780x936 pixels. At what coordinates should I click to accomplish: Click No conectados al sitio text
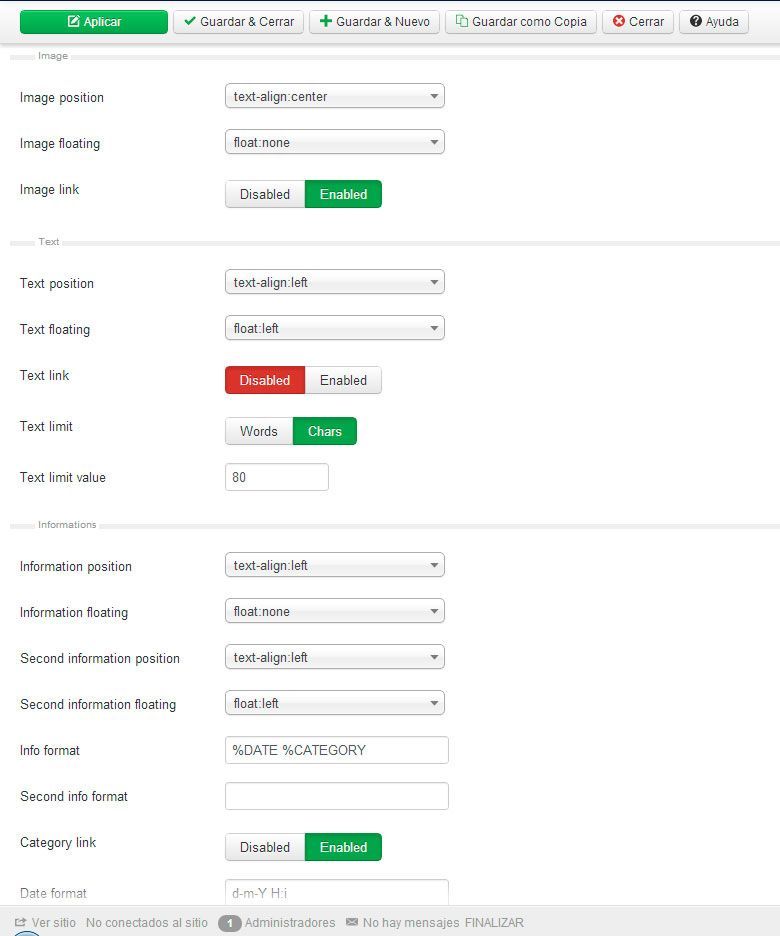(147, 923)
